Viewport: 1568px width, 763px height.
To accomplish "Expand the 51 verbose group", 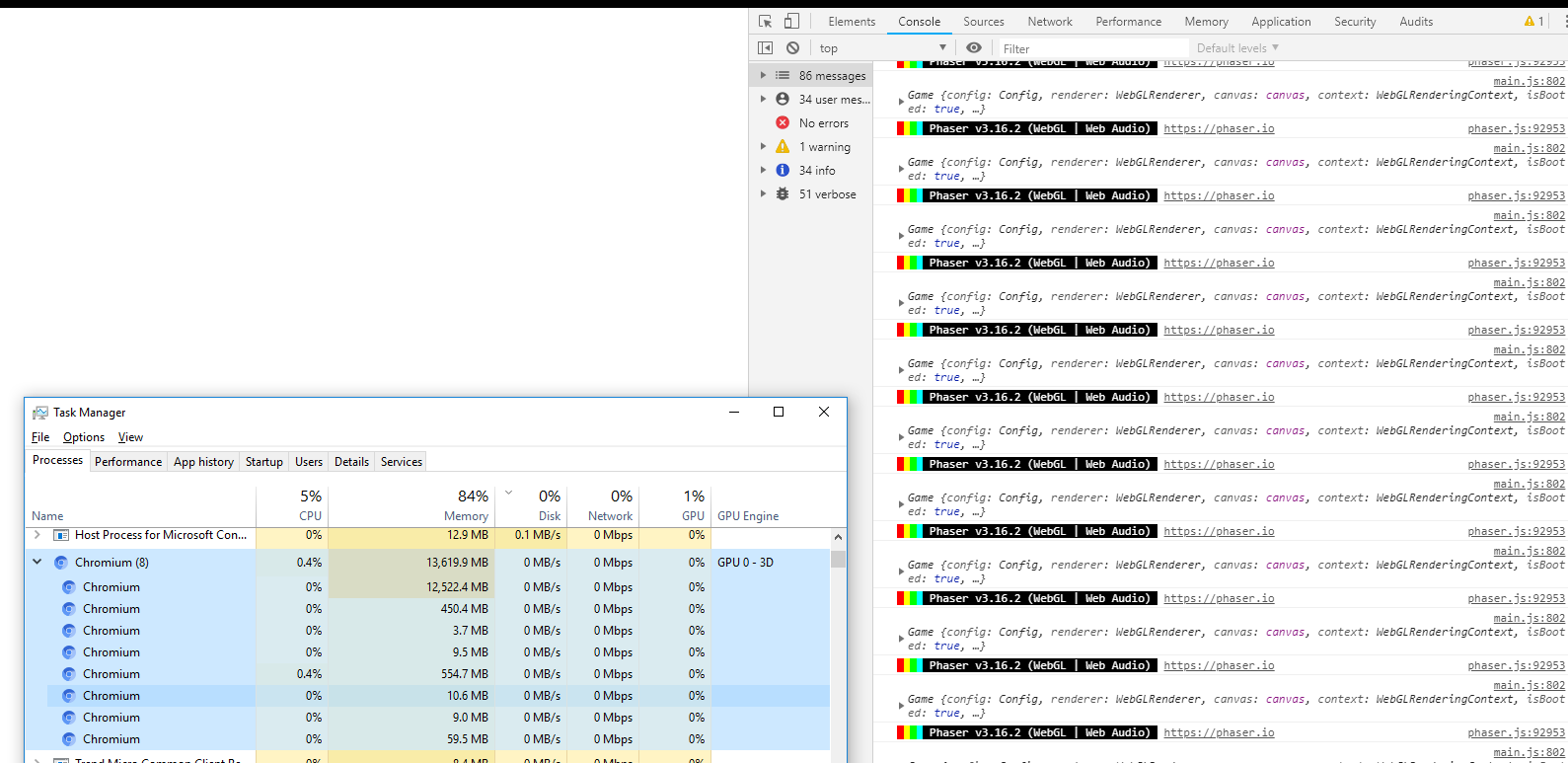I will tap(763, 193).
